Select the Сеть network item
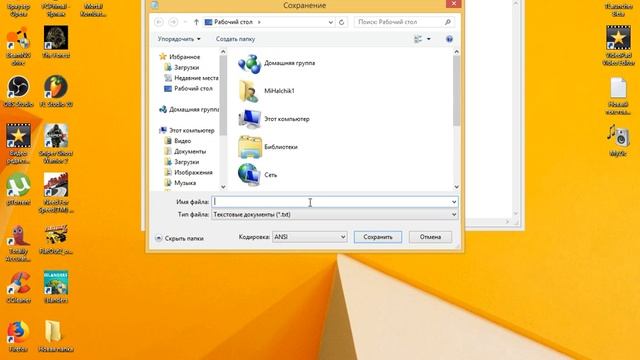The width and height of the screenshot is (640, 360). coord(258,175)
